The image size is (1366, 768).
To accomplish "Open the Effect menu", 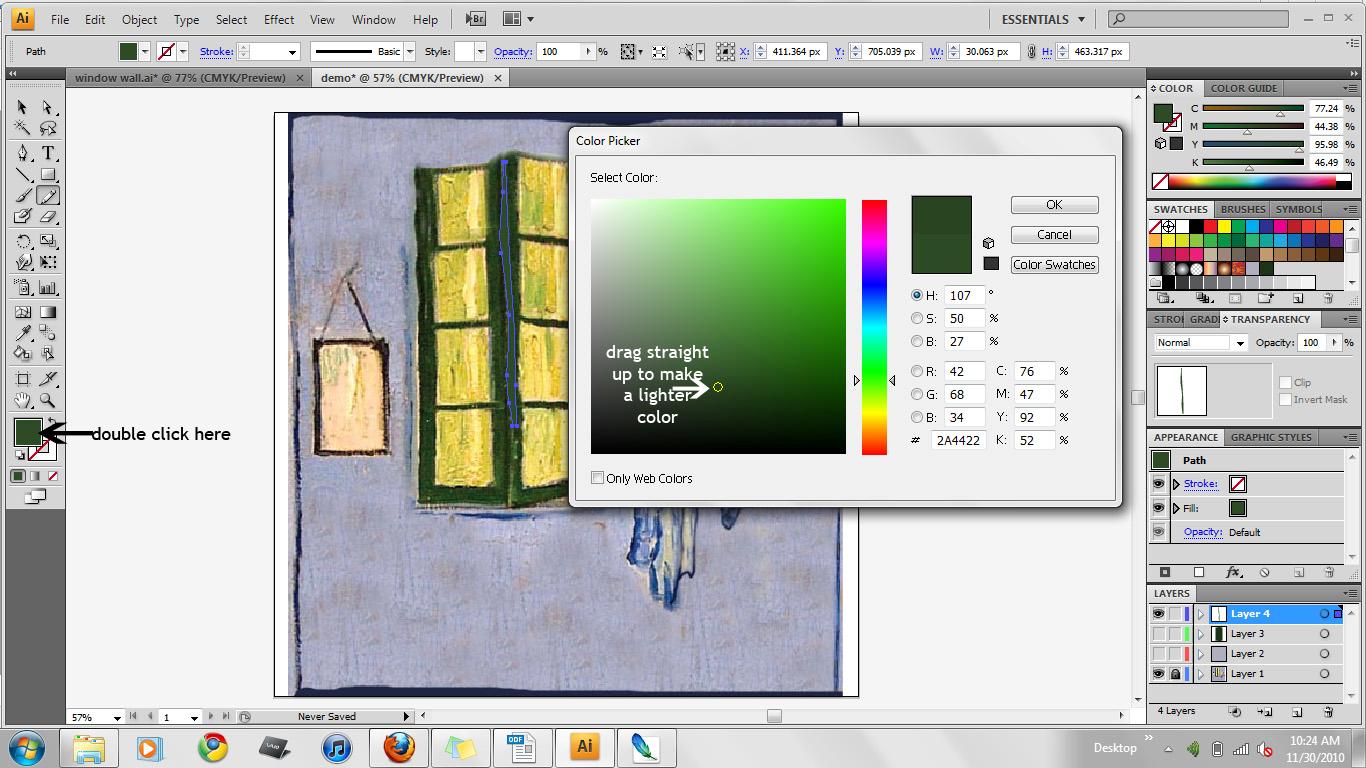I will click(279, 19).
